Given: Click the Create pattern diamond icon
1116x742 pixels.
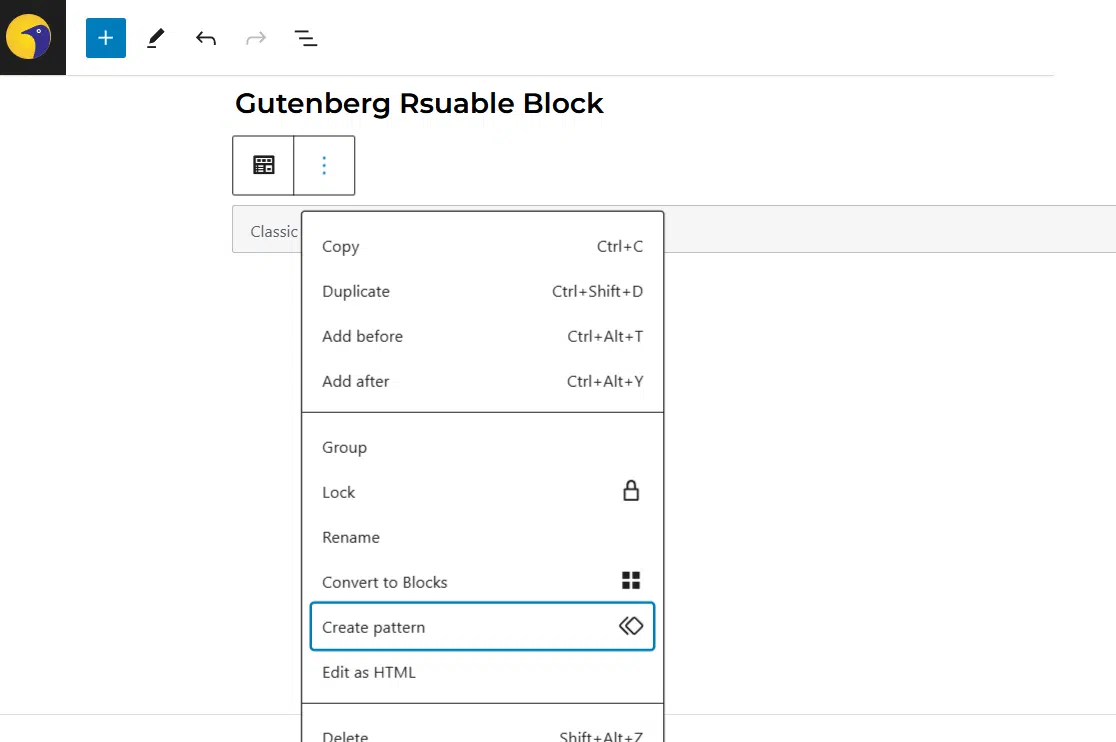Looking at the screenshot, I should click(x=631, y=626).
